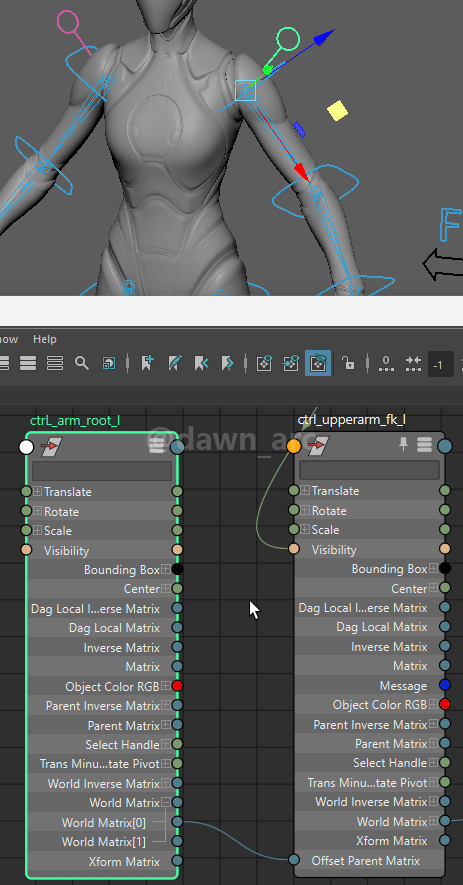Click the dotted '0' toolbar icon
The height and width of the screenshot is (885, 463).
pos(386,363)
